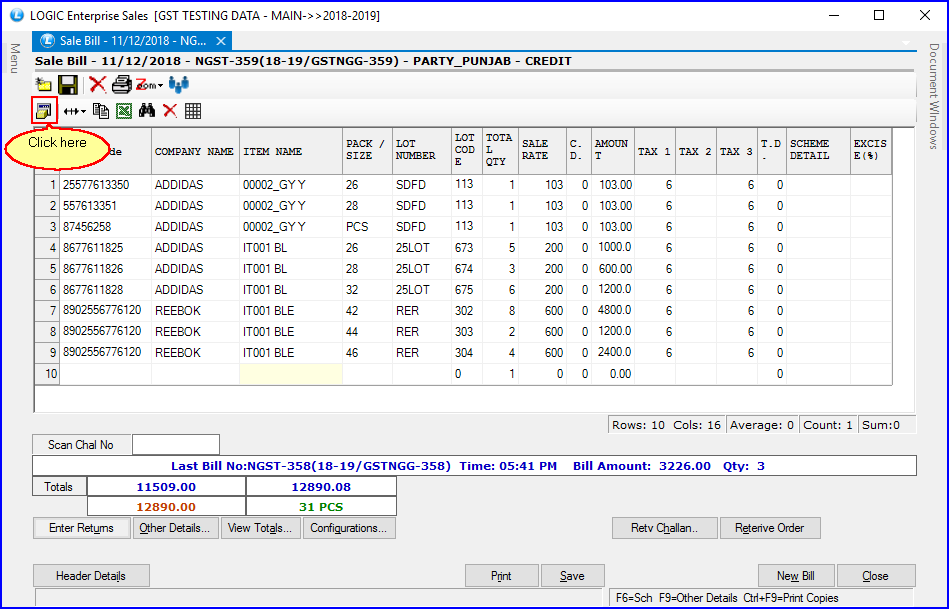Click the COMPANY NAME column header
949x609 pixels.
click(195, 151)
